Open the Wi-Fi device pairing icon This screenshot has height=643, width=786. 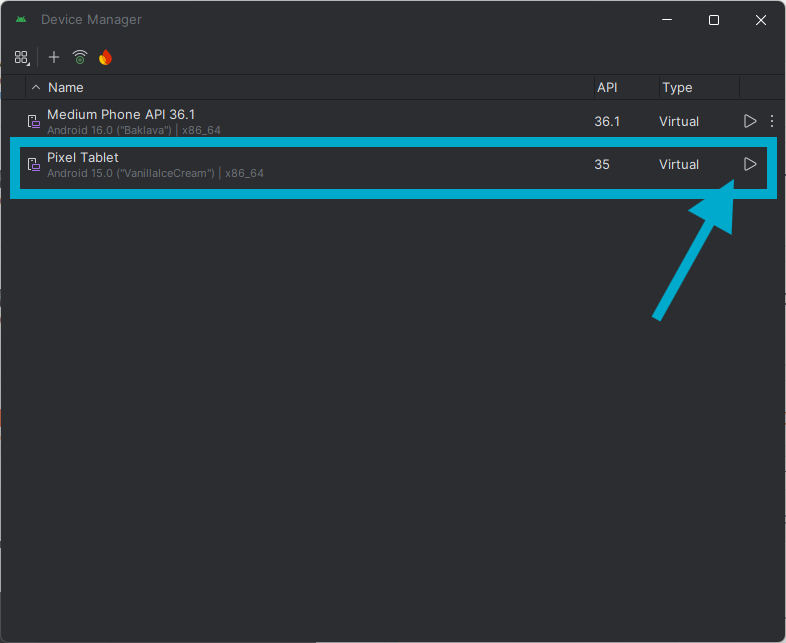pyautogui.click(x=80, y=57)
